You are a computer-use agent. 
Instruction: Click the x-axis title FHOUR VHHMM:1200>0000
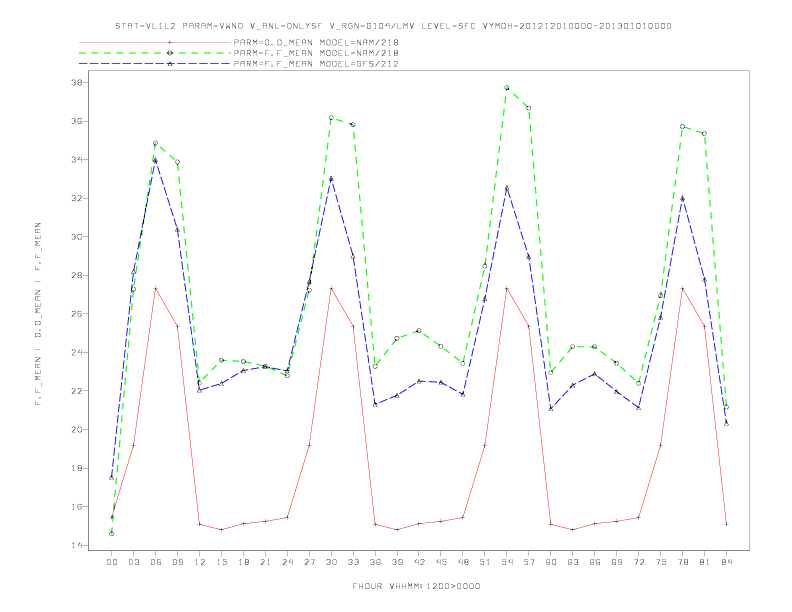[x=416, y=586]
